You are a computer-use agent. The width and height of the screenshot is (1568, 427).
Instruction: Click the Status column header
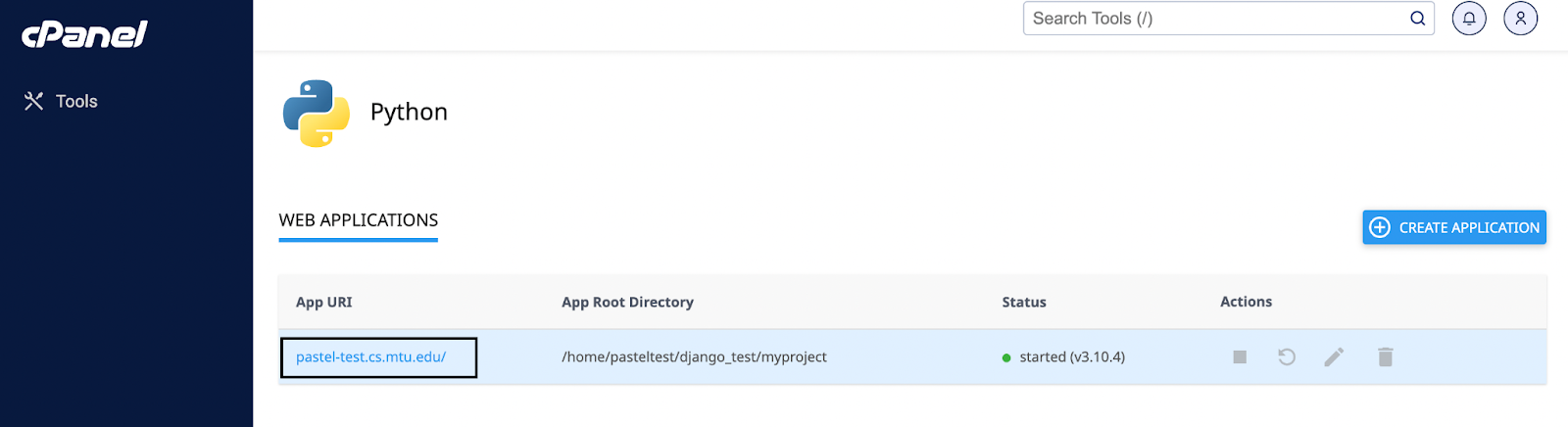tap(1024, 302)
